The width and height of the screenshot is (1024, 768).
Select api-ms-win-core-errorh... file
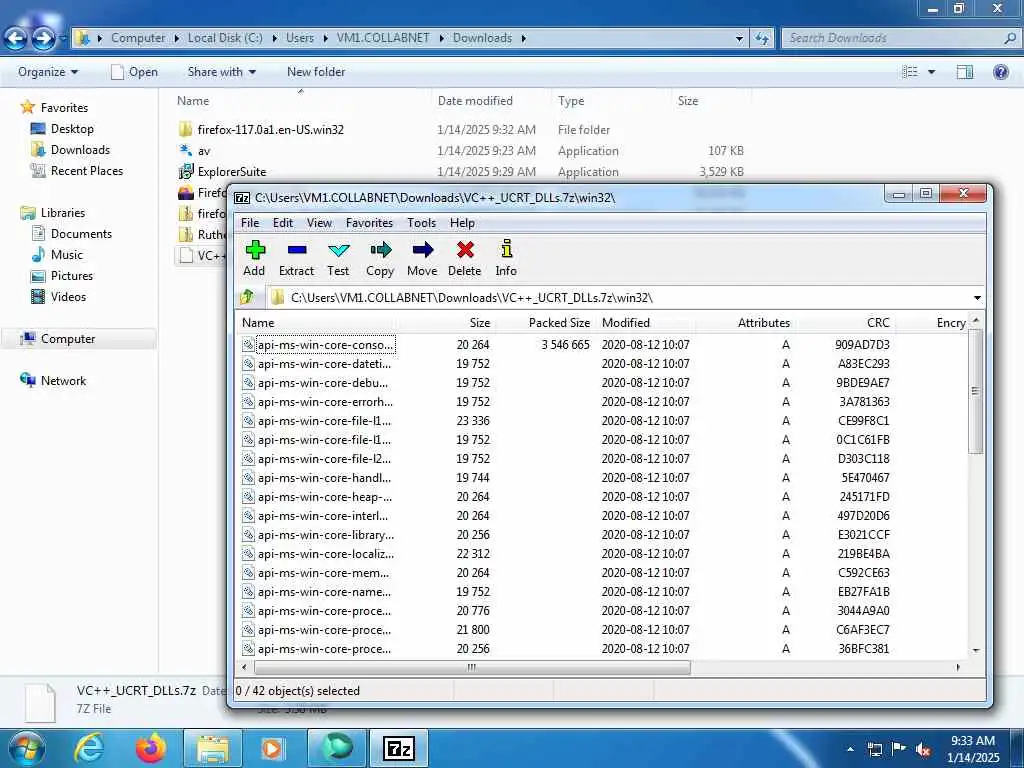[x=325, y=402]
